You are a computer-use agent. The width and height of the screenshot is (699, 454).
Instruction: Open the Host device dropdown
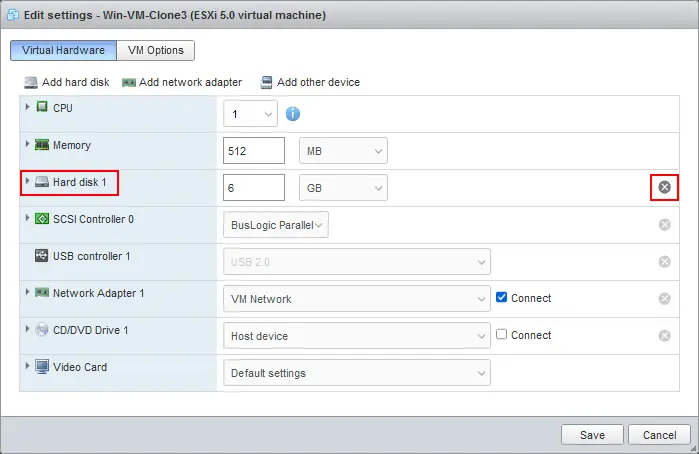coord(357,336)
